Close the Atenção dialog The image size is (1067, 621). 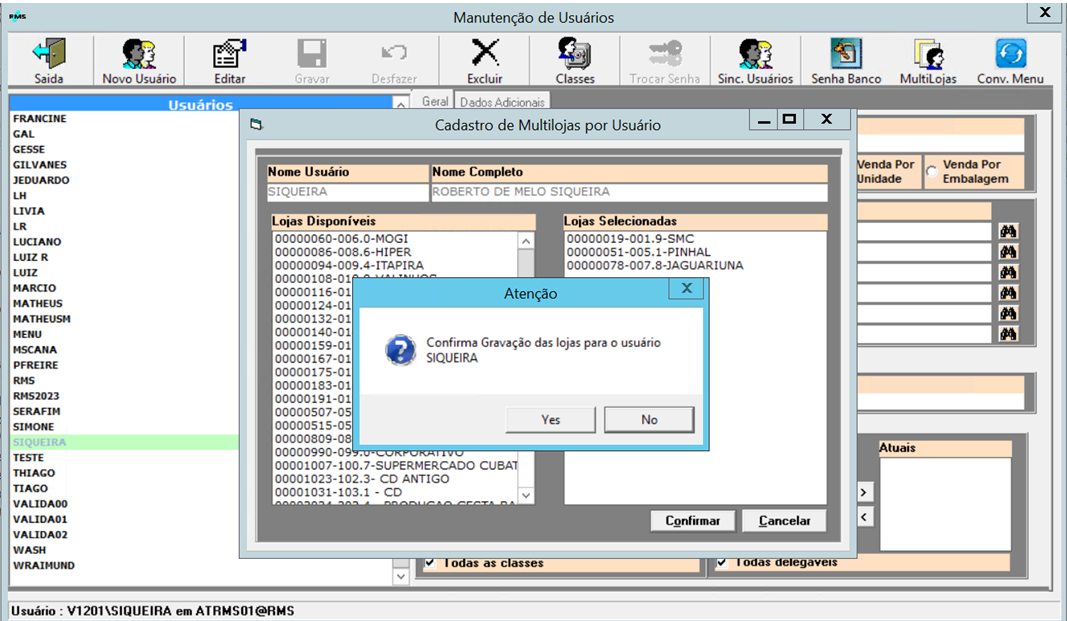(x=687, y=288)
